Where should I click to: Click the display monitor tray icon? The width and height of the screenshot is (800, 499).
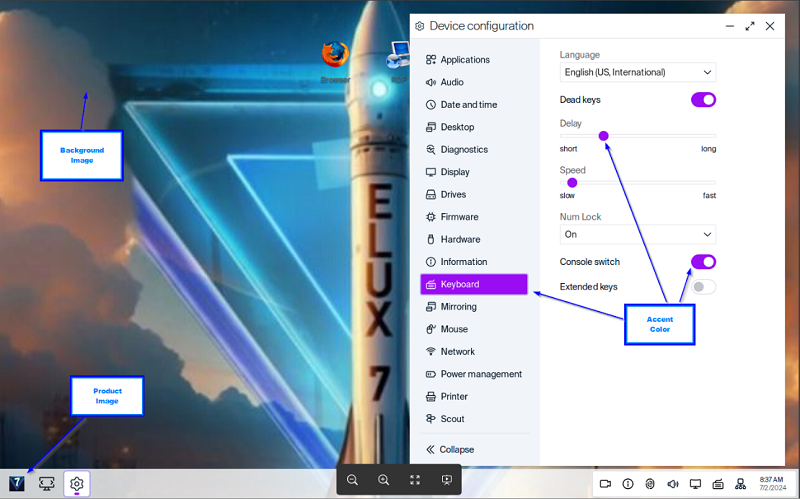coord(695,484)
